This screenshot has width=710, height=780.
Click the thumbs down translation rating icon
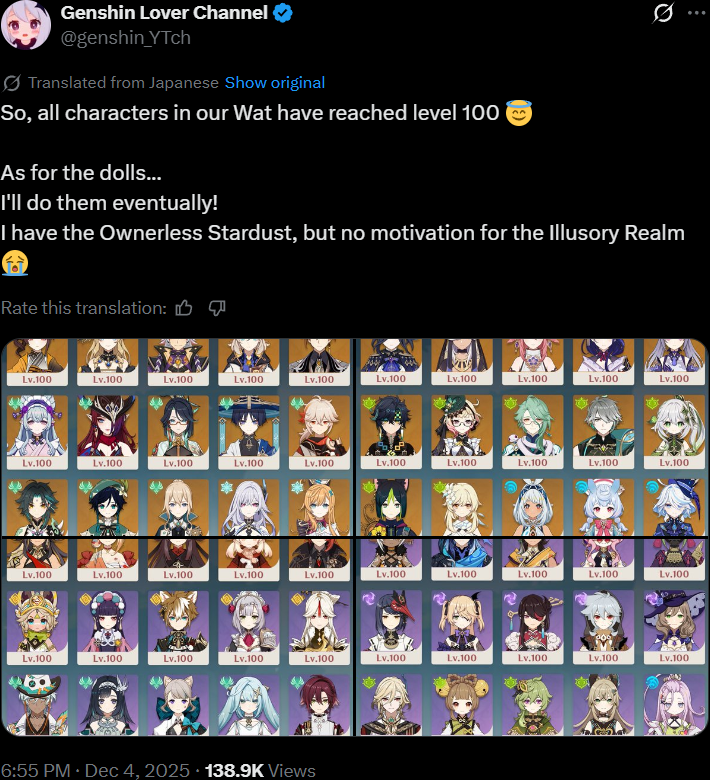(217, 308)
